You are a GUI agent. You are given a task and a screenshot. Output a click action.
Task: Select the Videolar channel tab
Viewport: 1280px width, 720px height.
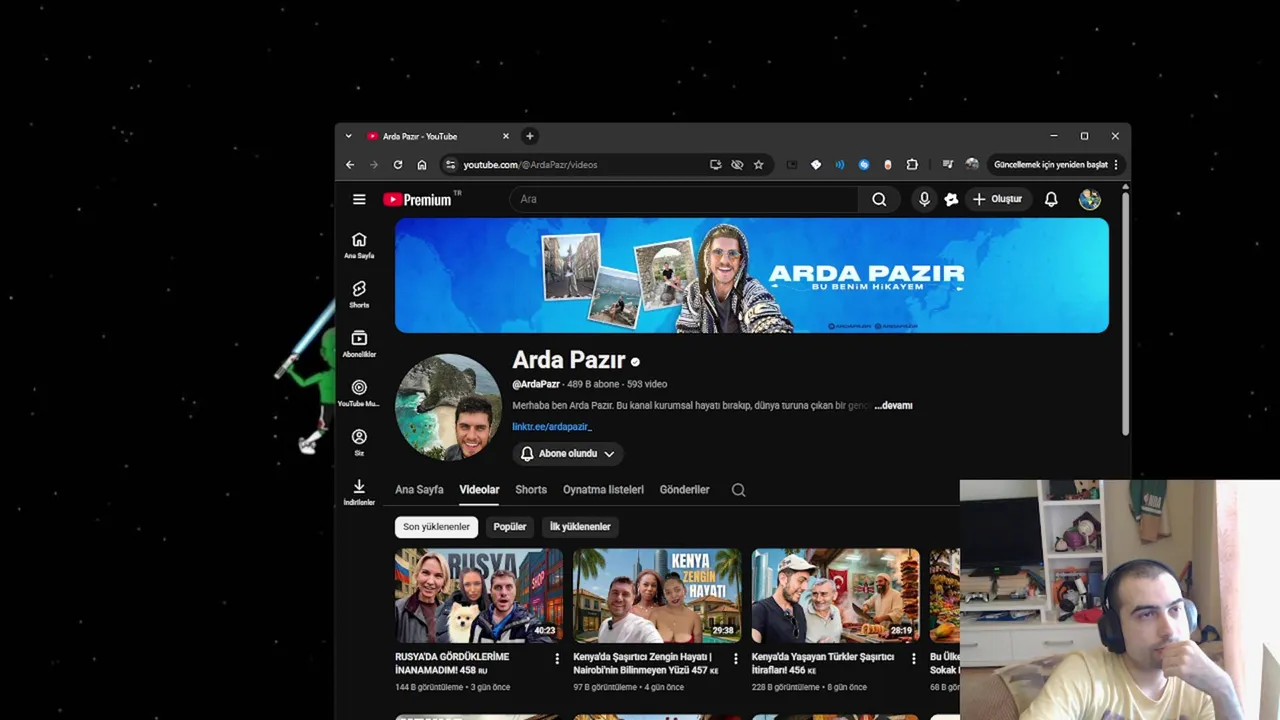[479, 490]
